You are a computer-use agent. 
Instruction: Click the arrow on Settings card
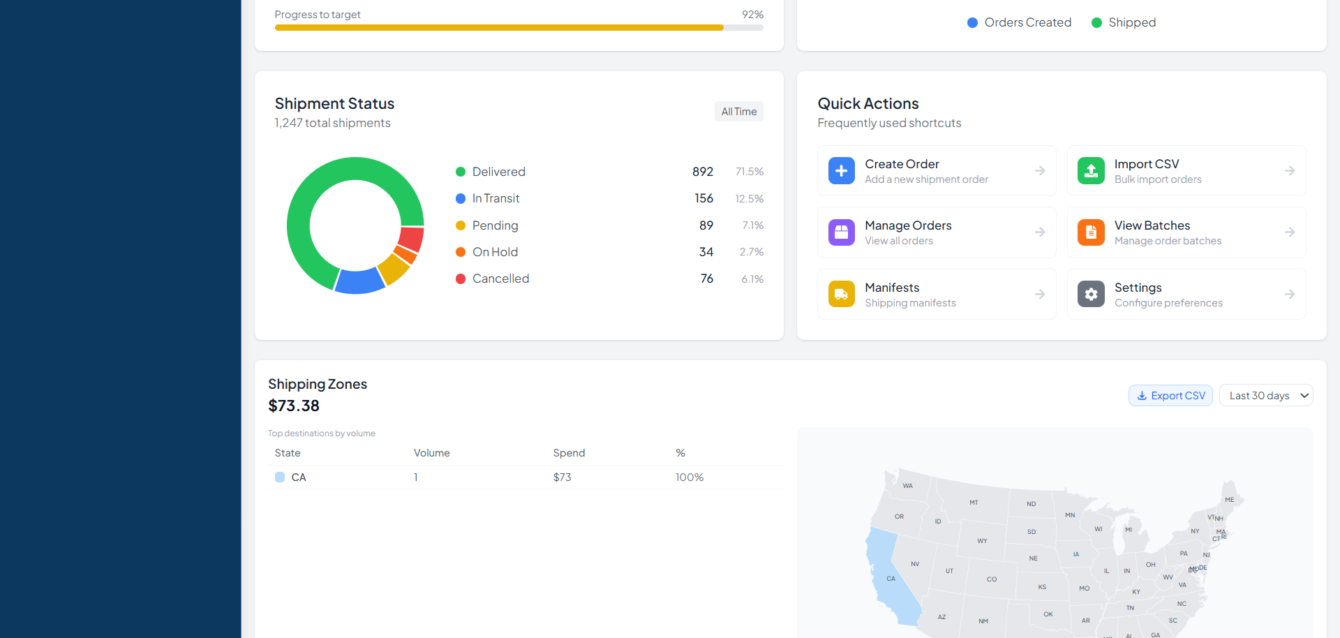(1289, 294)
